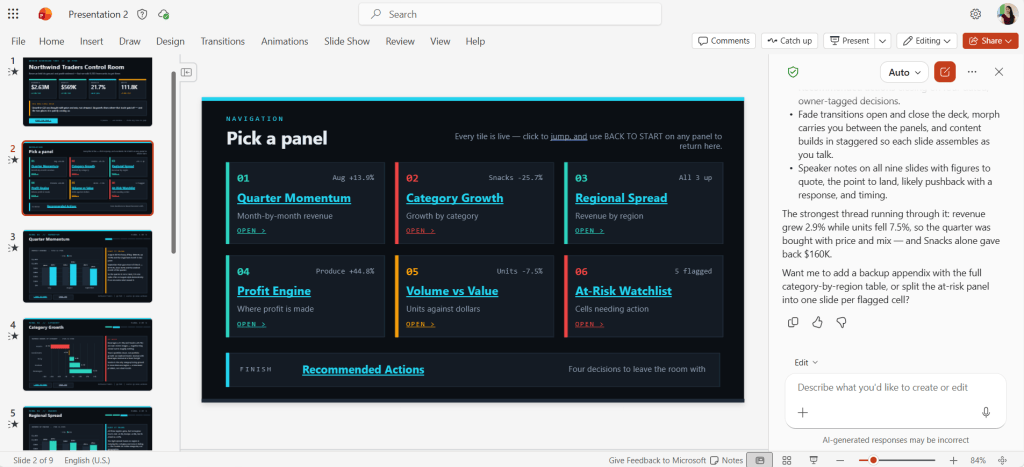Check the sensitivity shield icon beside title
This screenshot has height=467, width=1024.
click(x=142, y=14)
